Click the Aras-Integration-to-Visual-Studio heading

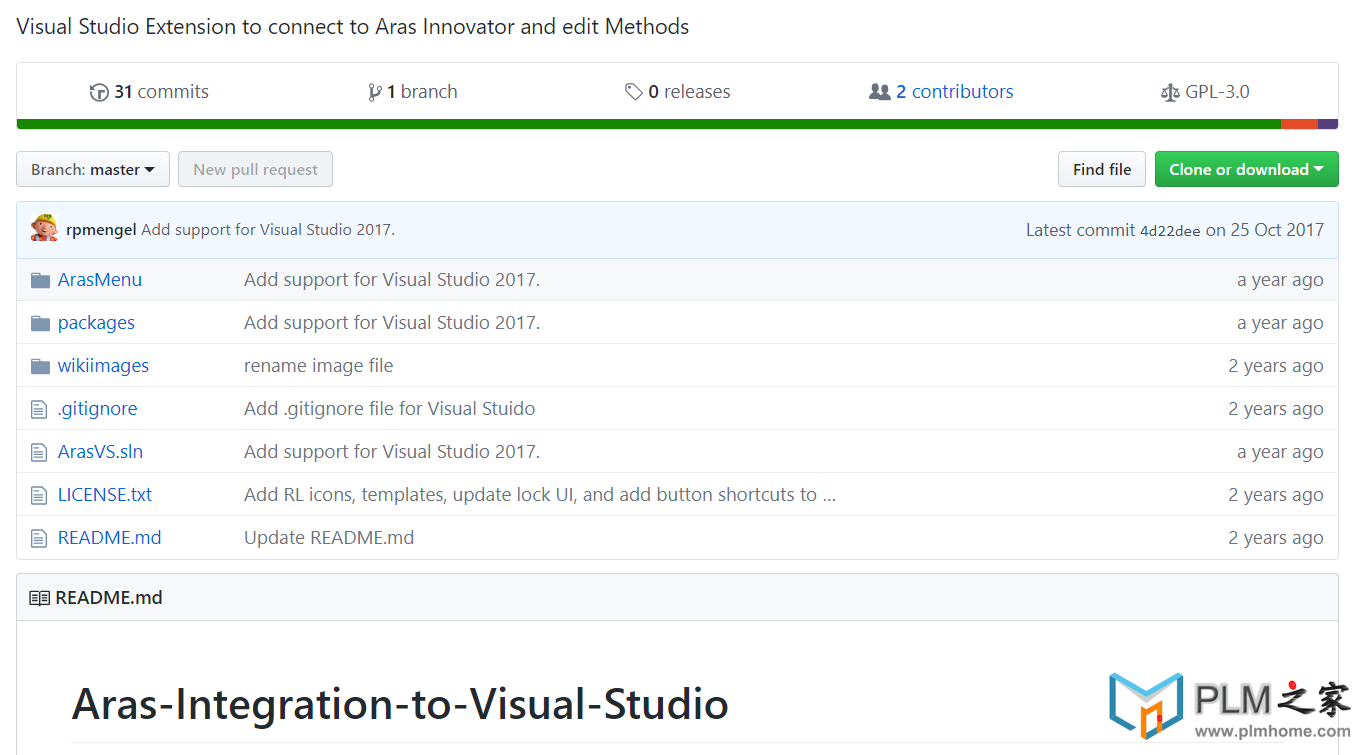coord(400,704)
